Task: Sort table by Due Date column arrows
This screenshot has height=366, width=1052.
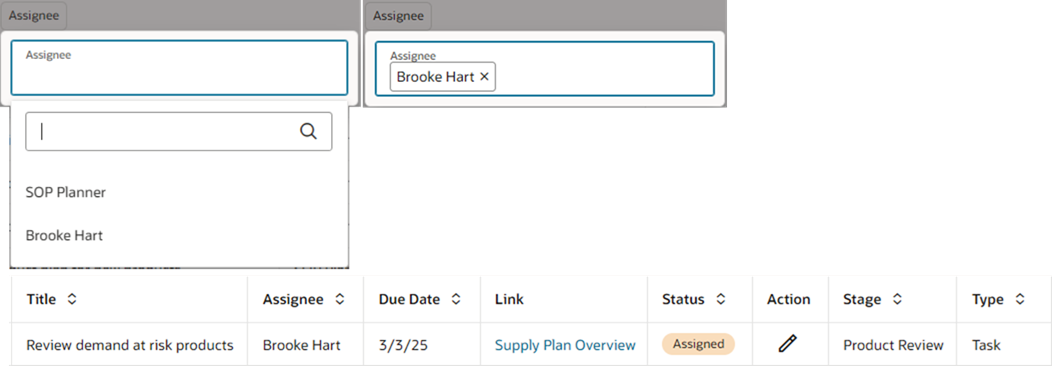Action: click(x=456, y=300)
